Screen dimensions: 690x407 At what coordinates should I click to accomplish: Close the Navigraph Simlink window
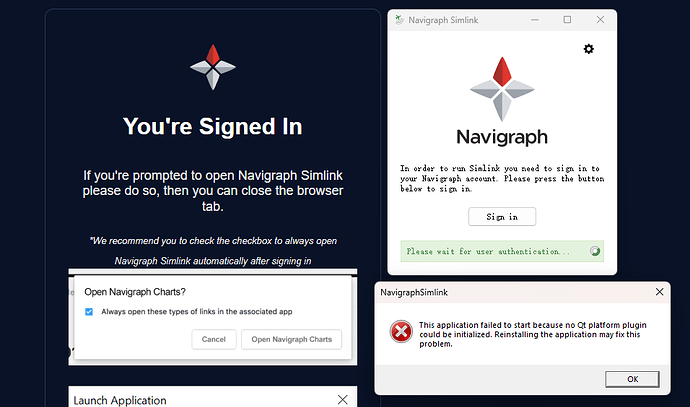coord(600,20)
